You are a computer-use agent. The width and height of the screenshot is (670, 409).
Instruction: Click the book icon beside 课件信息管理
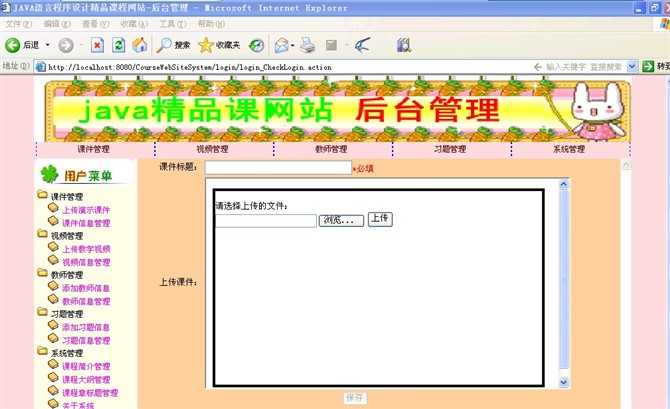coord(53,221)
